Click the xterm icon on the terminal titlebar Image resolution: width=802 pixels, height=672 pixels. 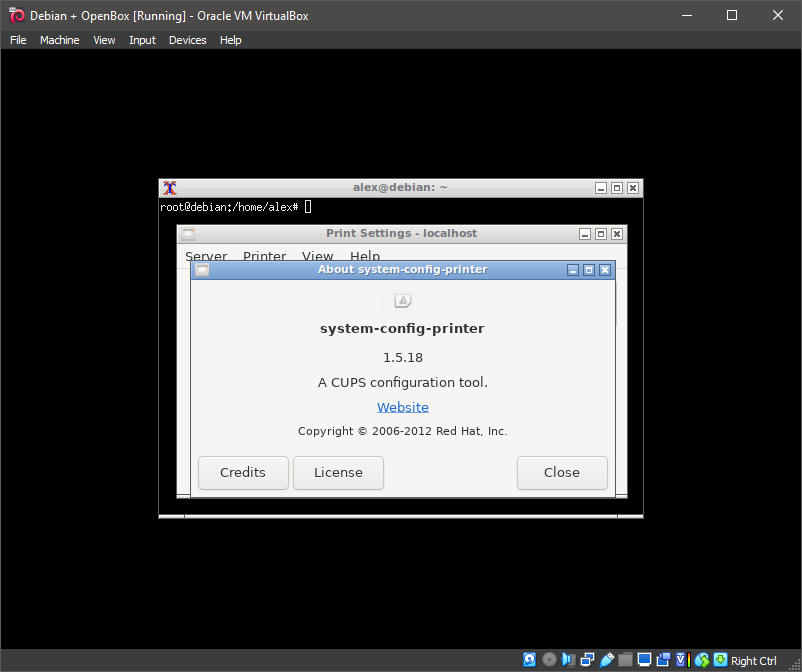tap(169, 187)
